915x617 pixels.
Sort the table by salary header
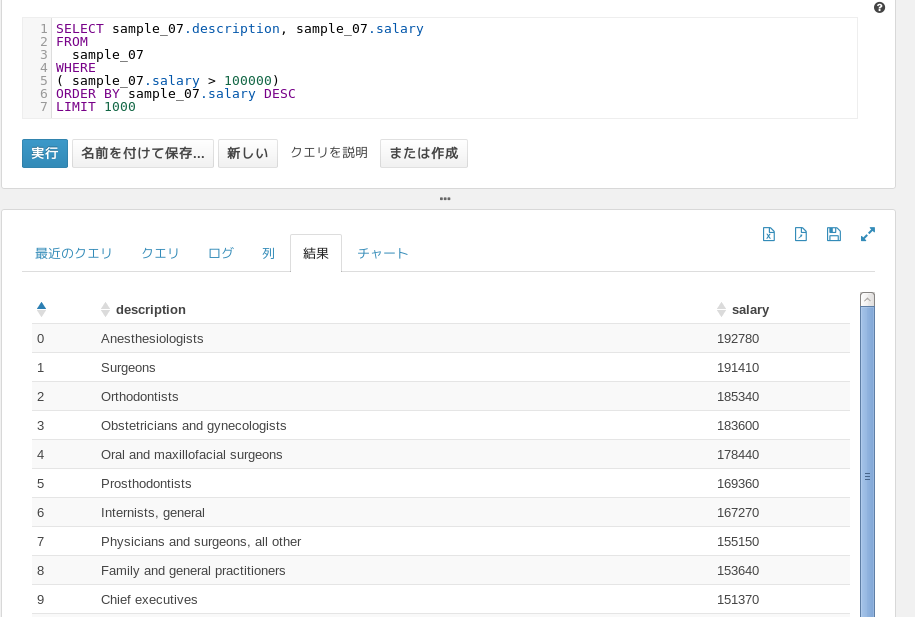[750, 309]
